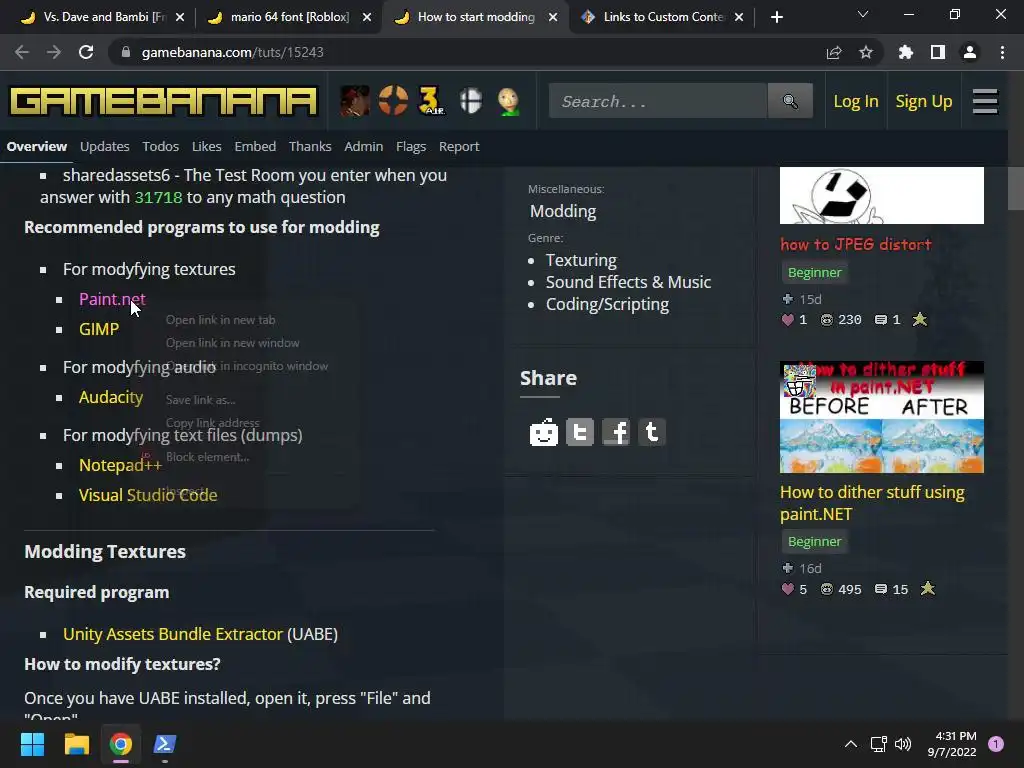
Task: Open a new browser tab
Action: point(776,17)
